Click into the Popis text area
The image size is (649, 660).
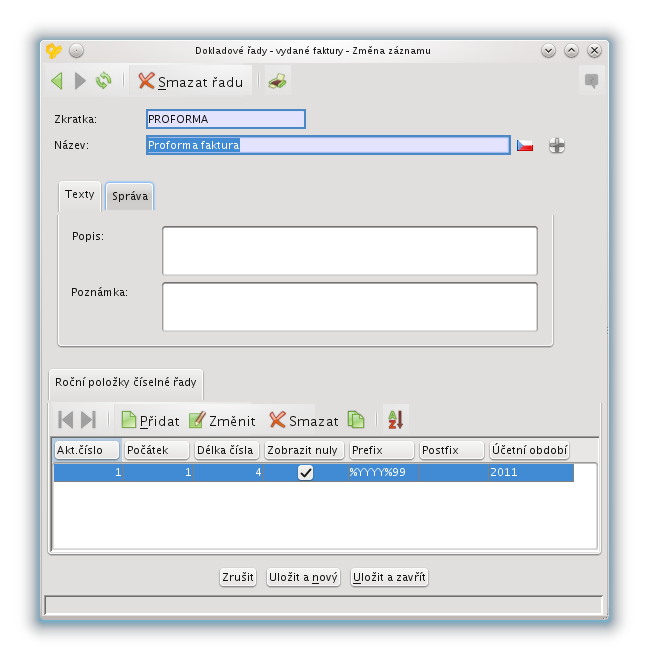pos(350,251)
